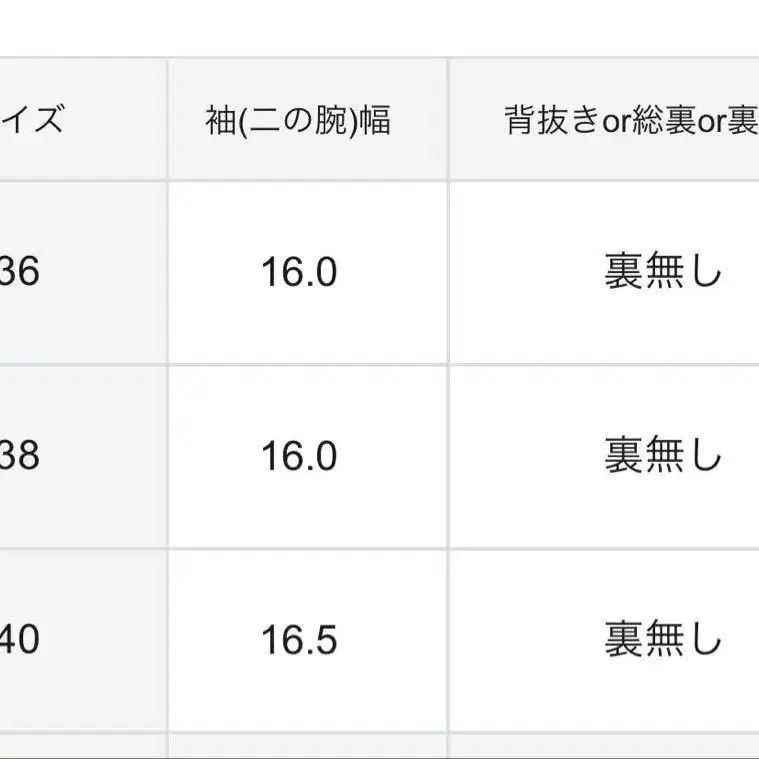Select 裏無し in the size 36 row
The height and width of the screenshot is (759, 759).
tap(662, 272)
